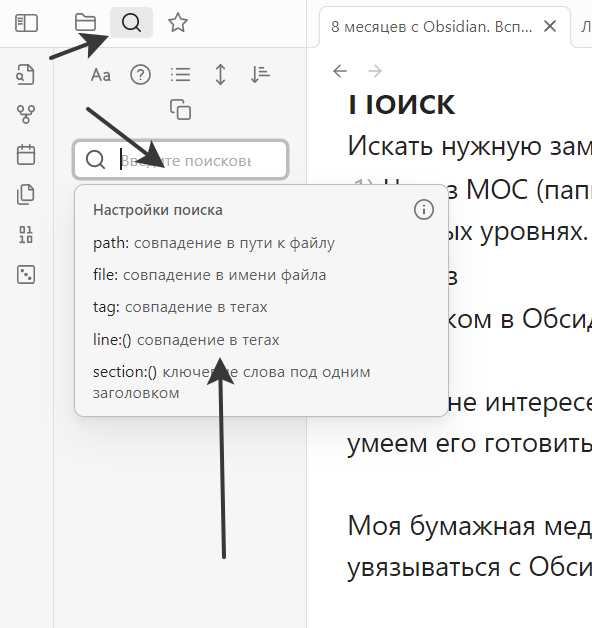Open the sort order dropdown

click(x=260, y=75)
